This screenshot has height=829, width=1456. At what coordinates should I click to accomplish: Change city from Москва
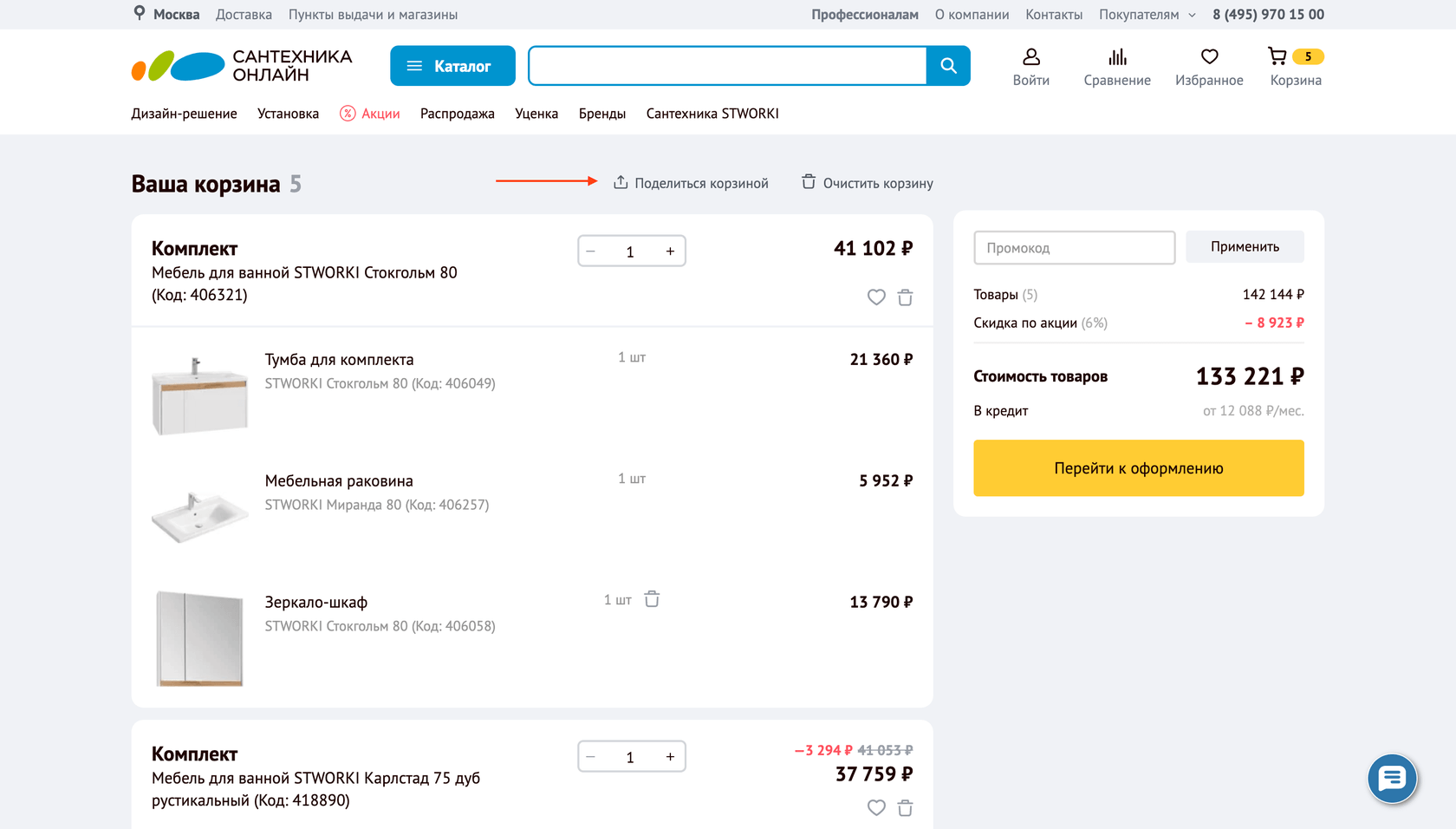pyautogui.click(x=166, y=15)
